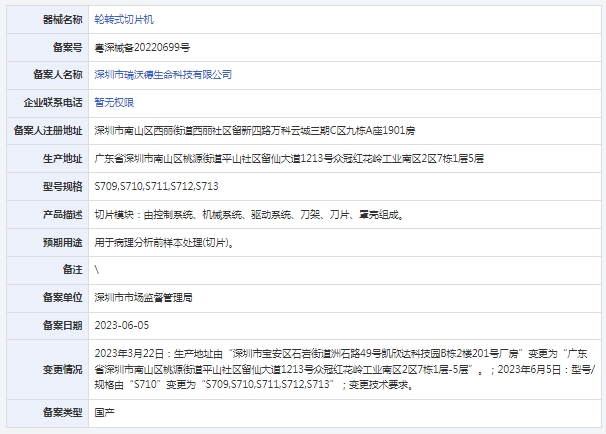Select the record number 粤深械备20220699号
The width and height of the screenshot is (606, 434).
point(142,48)
